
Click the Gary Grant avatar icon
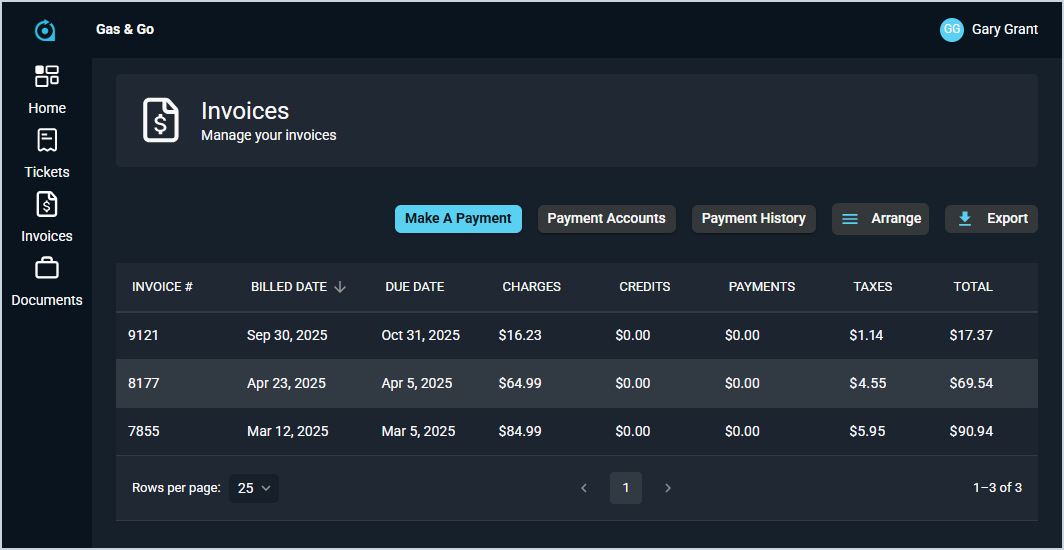point(951,30)
